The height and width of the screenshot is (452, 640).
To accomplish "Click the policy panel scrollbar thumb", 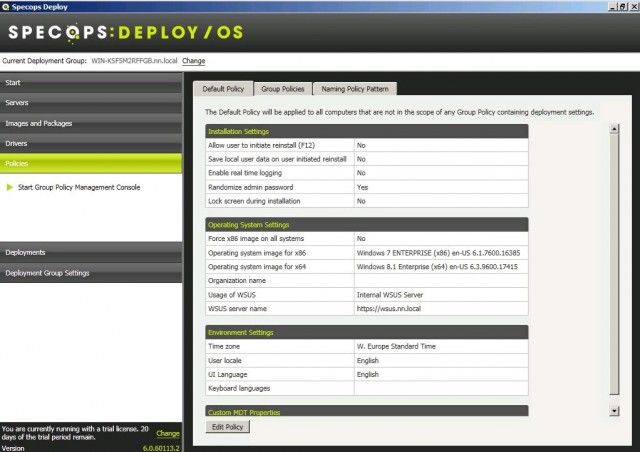I will coord(614,265).
